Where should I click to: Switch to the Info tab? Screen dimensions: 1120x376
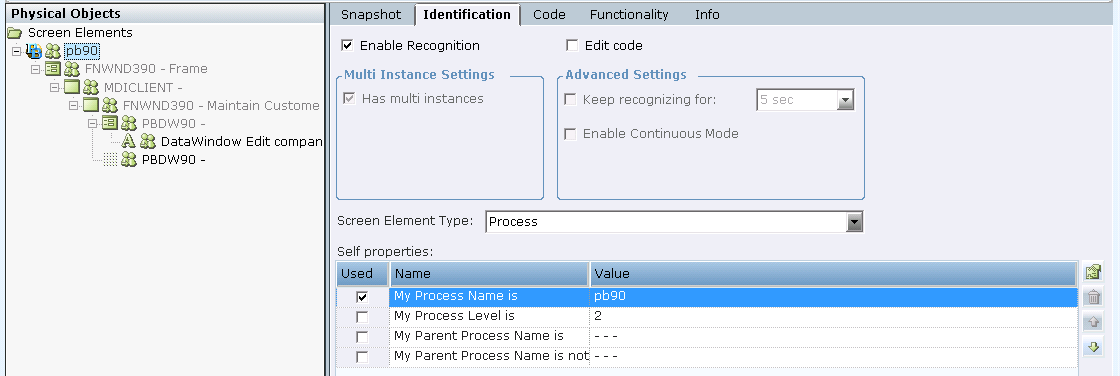pos(707,14)
